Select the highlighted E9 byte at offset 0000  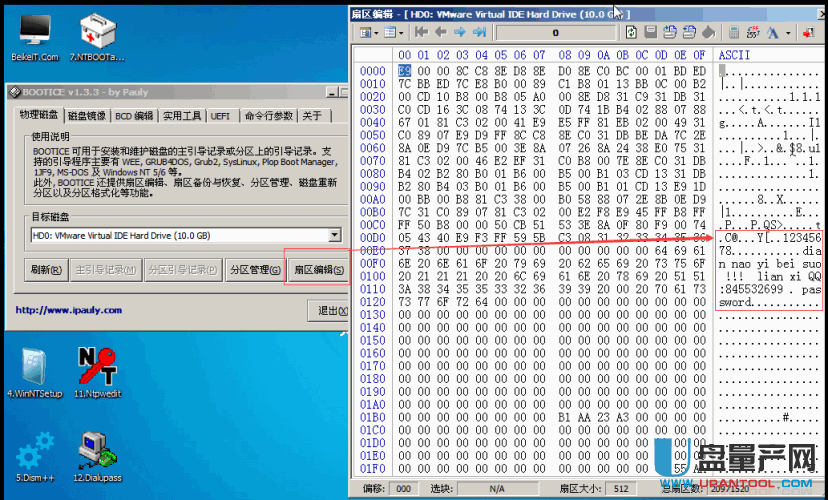click(x=404, y=71)
